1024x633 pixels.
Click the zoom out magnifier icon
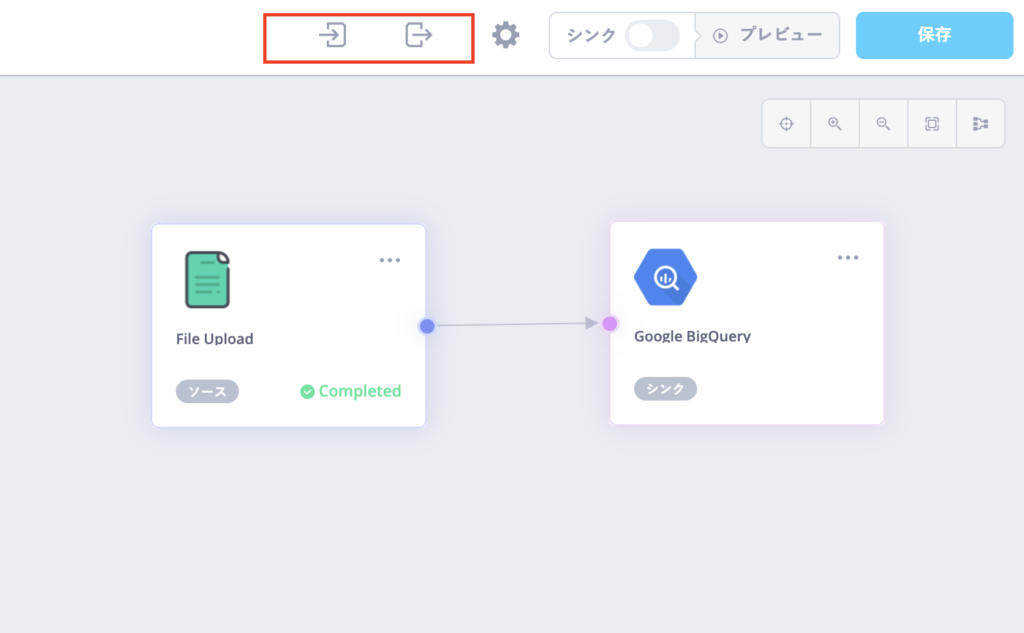pyautogui.click(x=883, y=123)
